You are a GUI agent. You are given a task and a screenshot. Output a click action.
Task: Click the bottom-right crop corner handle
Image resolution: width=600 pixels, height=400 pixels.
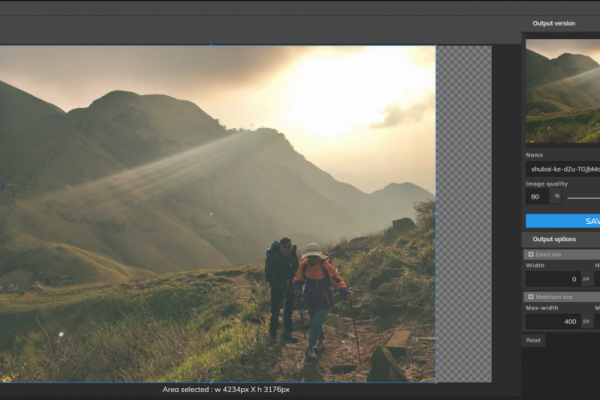[x=436, y=382]
